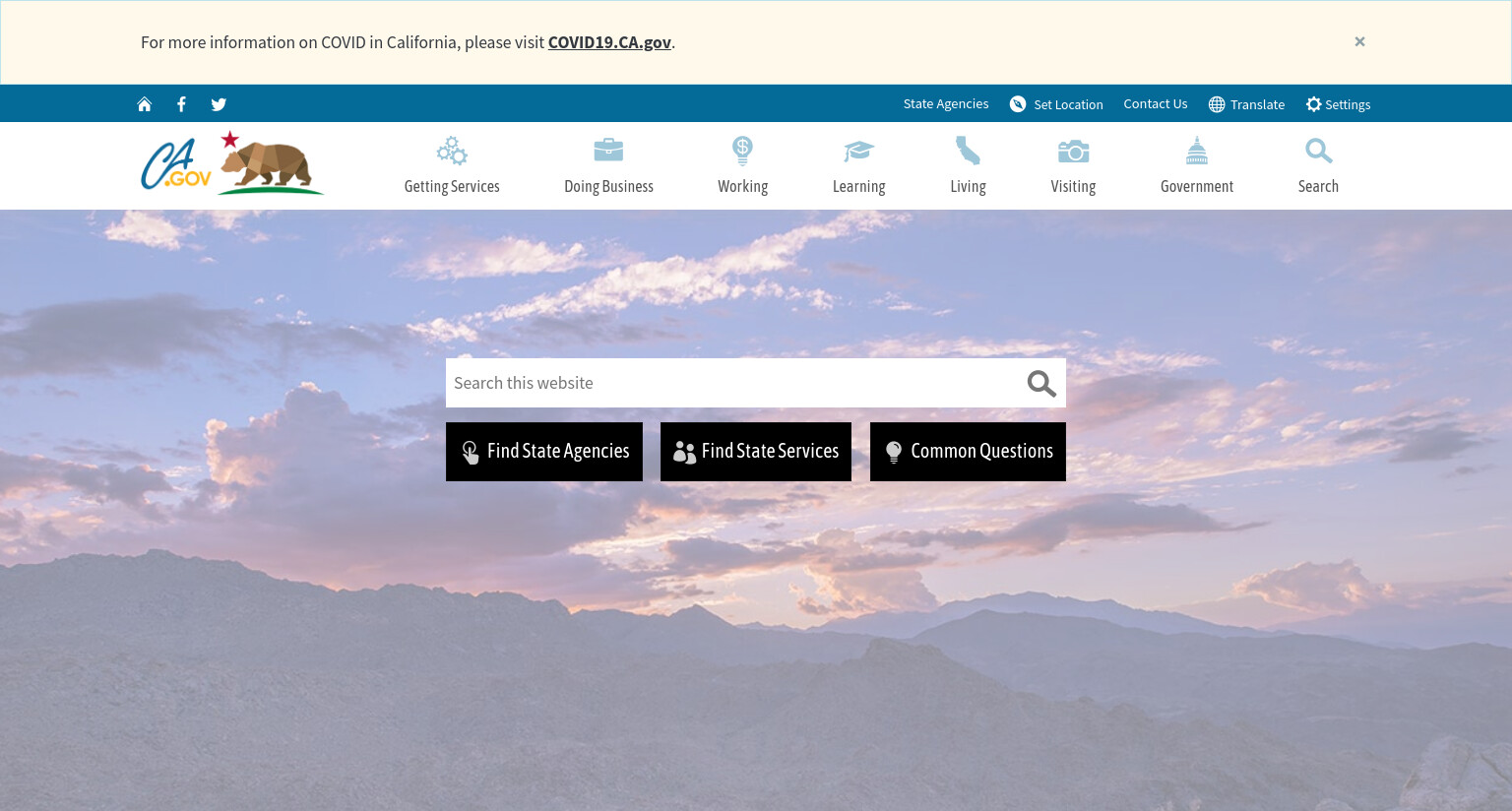Click the lightbulb icon on Common Questions
The width and height of the screenshot is (1512, 811).
pos(894,452)
